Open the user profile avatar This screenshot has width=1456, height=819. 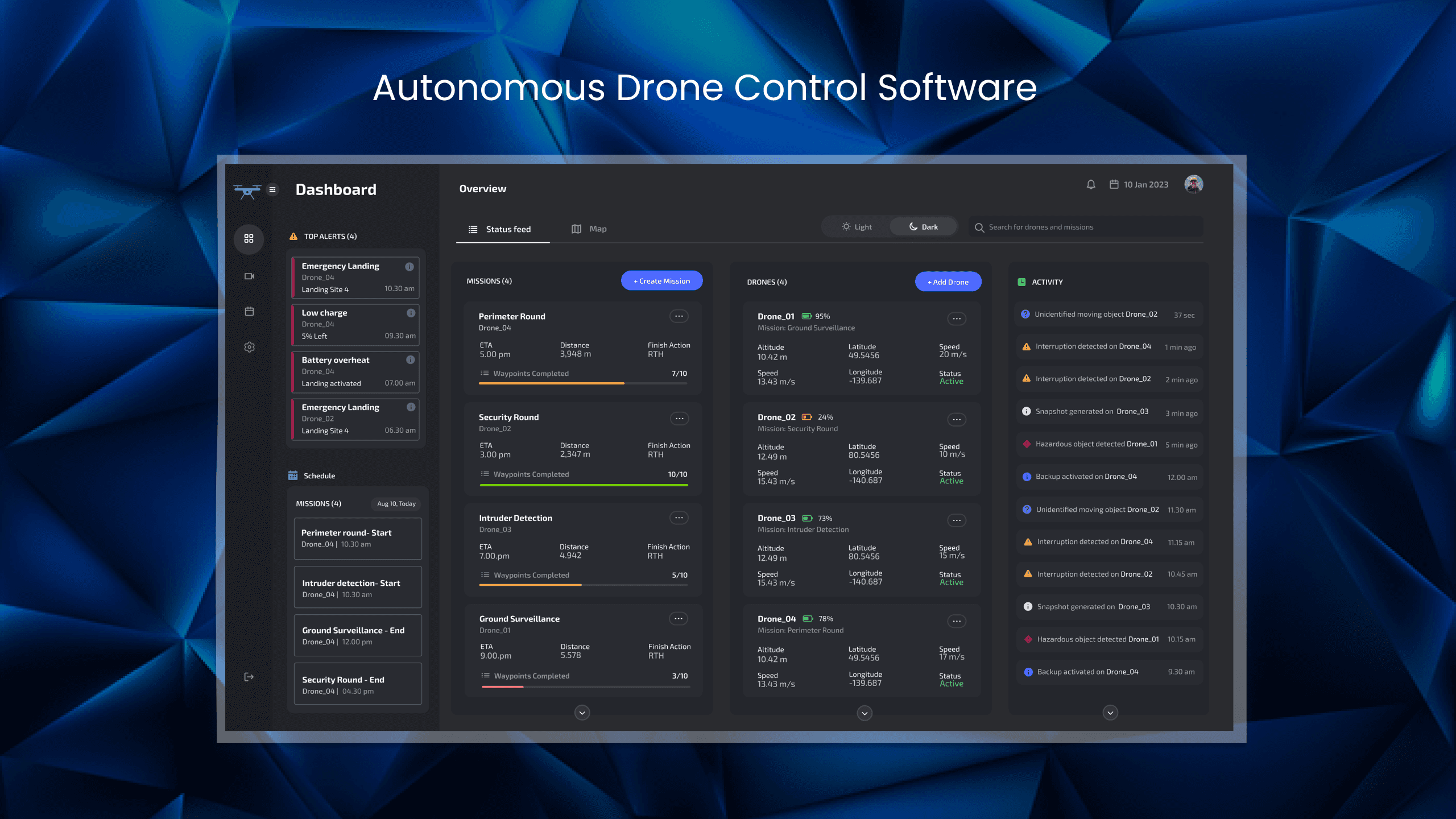click(1193, 184)
